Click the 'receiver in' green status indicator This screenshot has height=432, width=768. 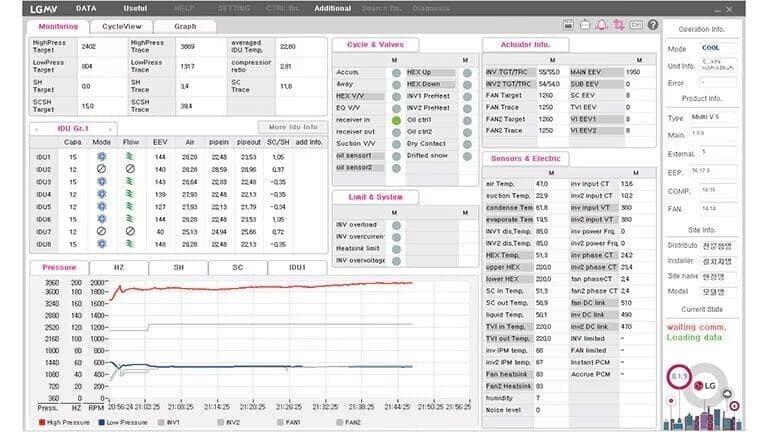click(x=396, y=119)
